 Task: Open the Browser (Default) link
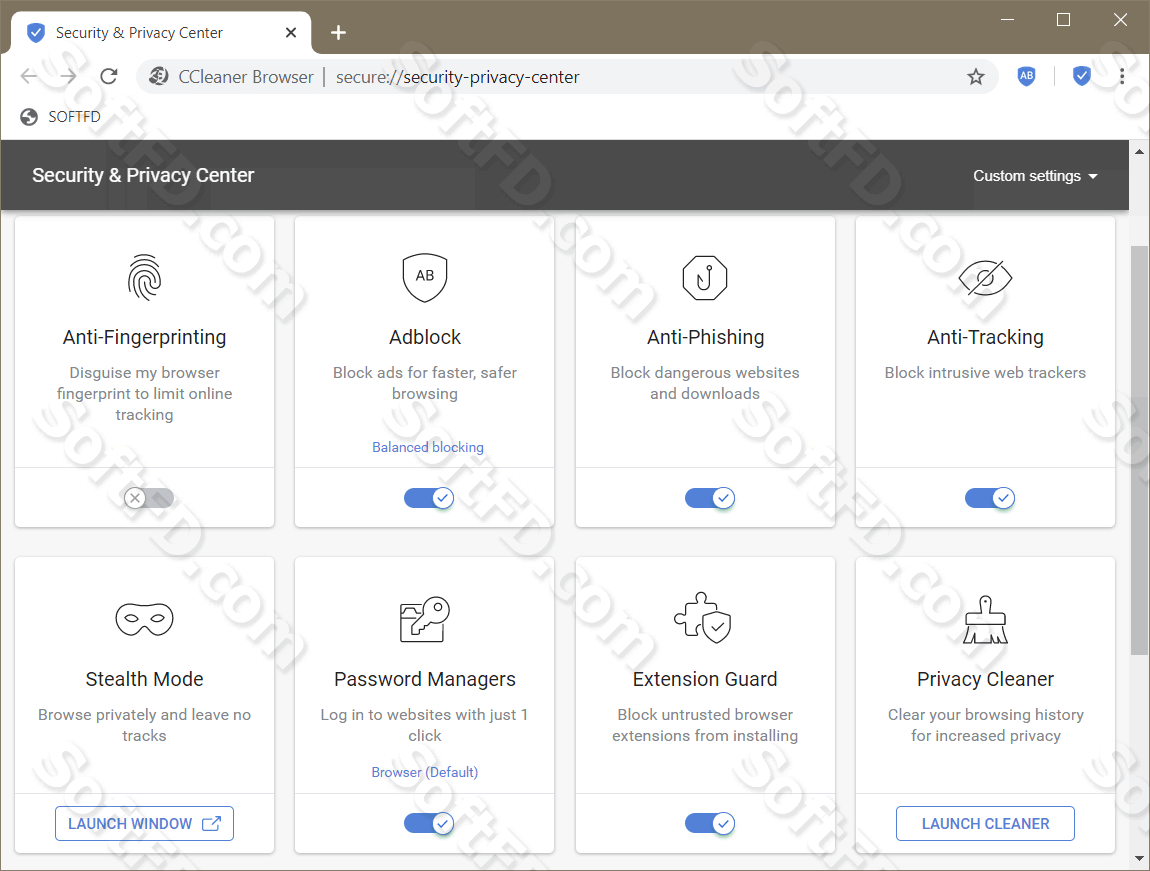point(425,772)
